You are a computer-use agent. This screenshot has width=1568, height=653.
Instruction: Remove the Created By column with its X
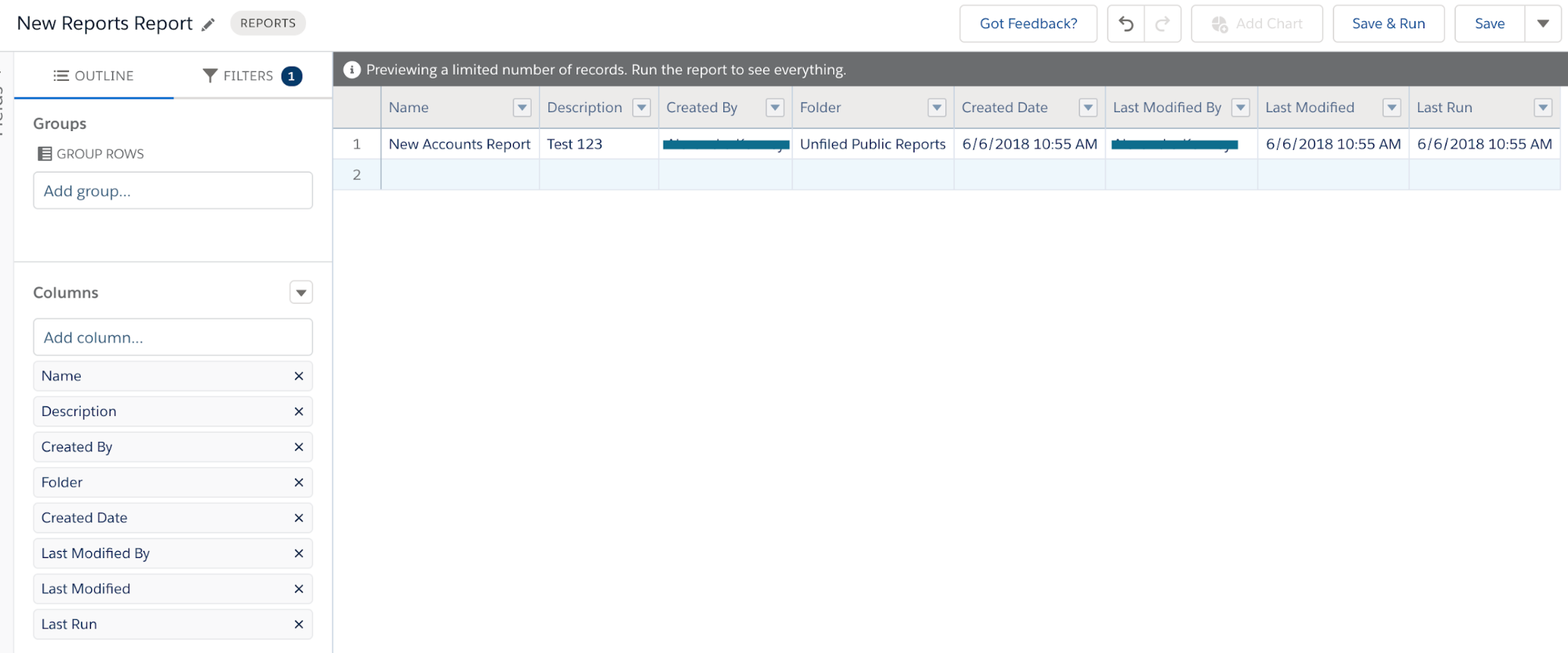[x=299, y=447]
